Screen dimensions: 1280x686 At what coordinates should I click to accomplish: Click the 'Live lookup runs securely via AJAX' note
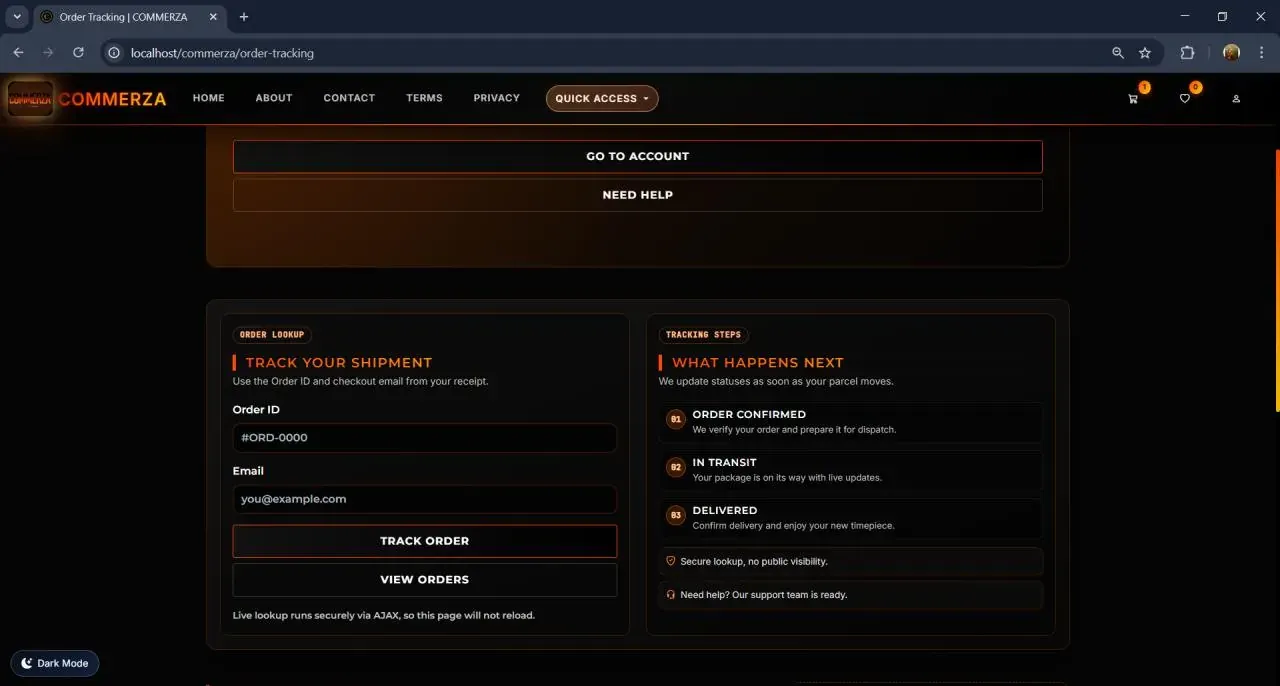(384, 615)
